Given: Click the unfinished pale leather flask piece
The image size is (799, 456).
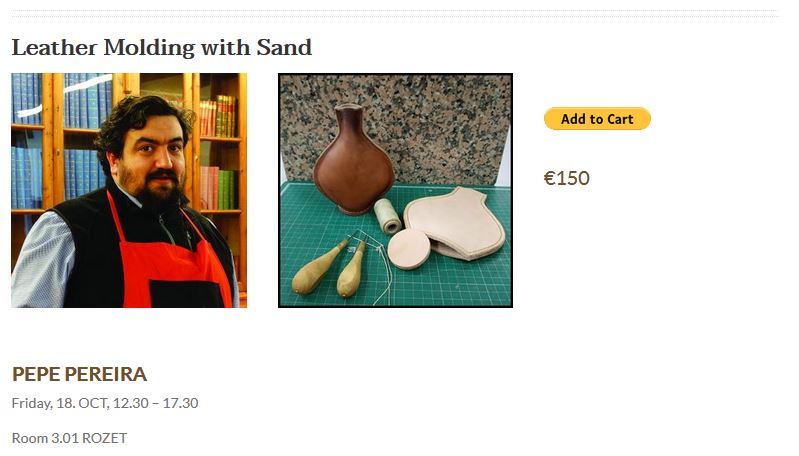Looking at the screenshot, I should pyautogui.click(x=456, y=223).
